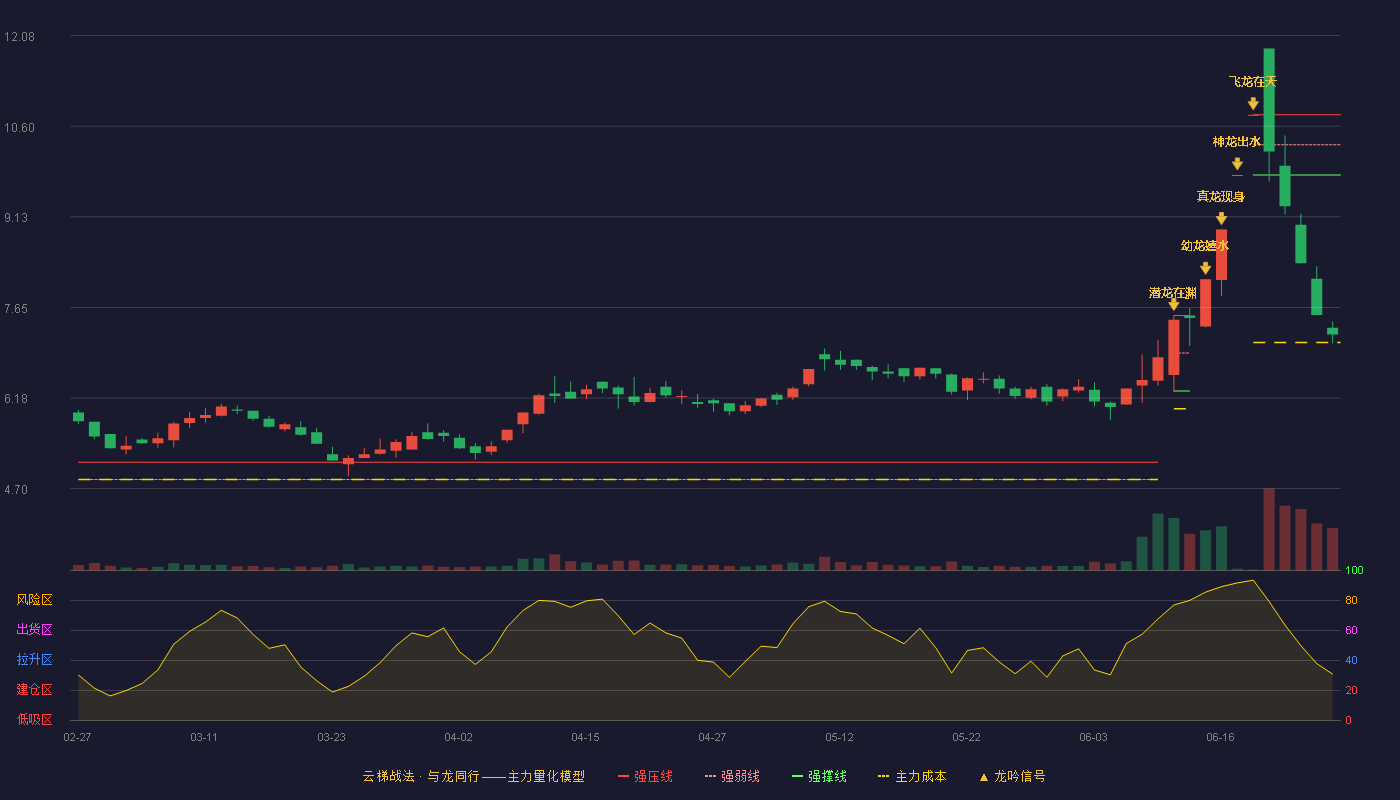Viewport: 1400px width, 800px height.
Task: Click the chart title 云梯战法 · 与龙同行
Action: coord(421,776)
